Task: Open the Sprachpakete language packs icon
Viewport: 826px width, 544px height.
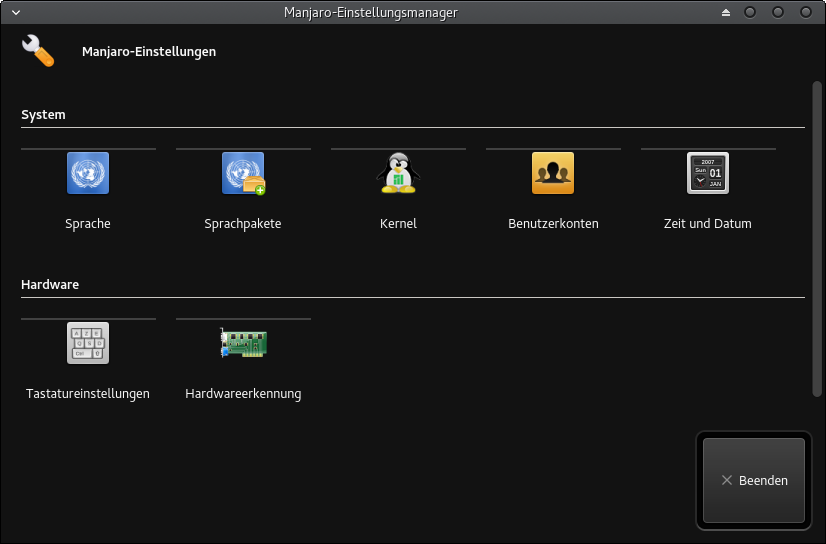Action: [x=243, y=173]
